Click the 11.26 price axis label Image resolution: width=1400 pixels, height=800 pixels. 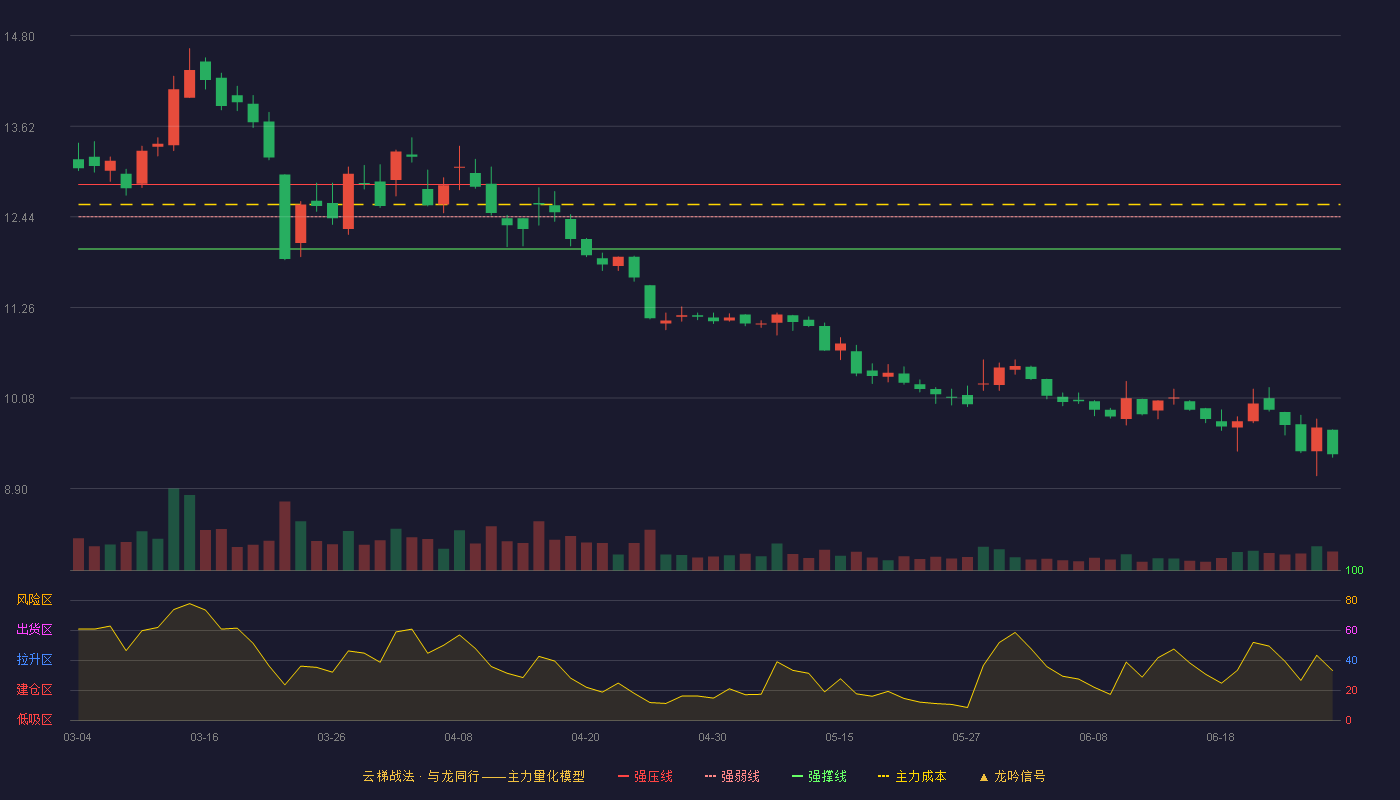click(19, 309)
